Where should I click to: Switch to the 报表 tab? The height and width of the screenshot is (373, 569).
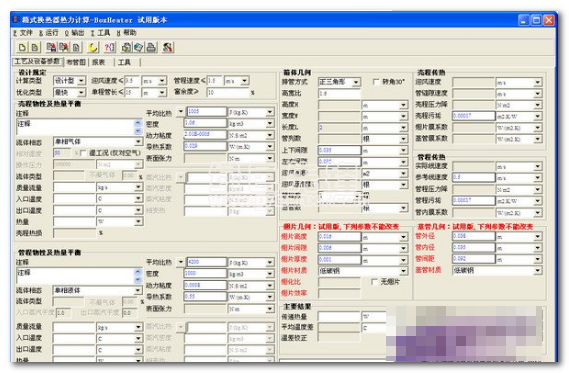pyautogui.click(x=98, y=62)
